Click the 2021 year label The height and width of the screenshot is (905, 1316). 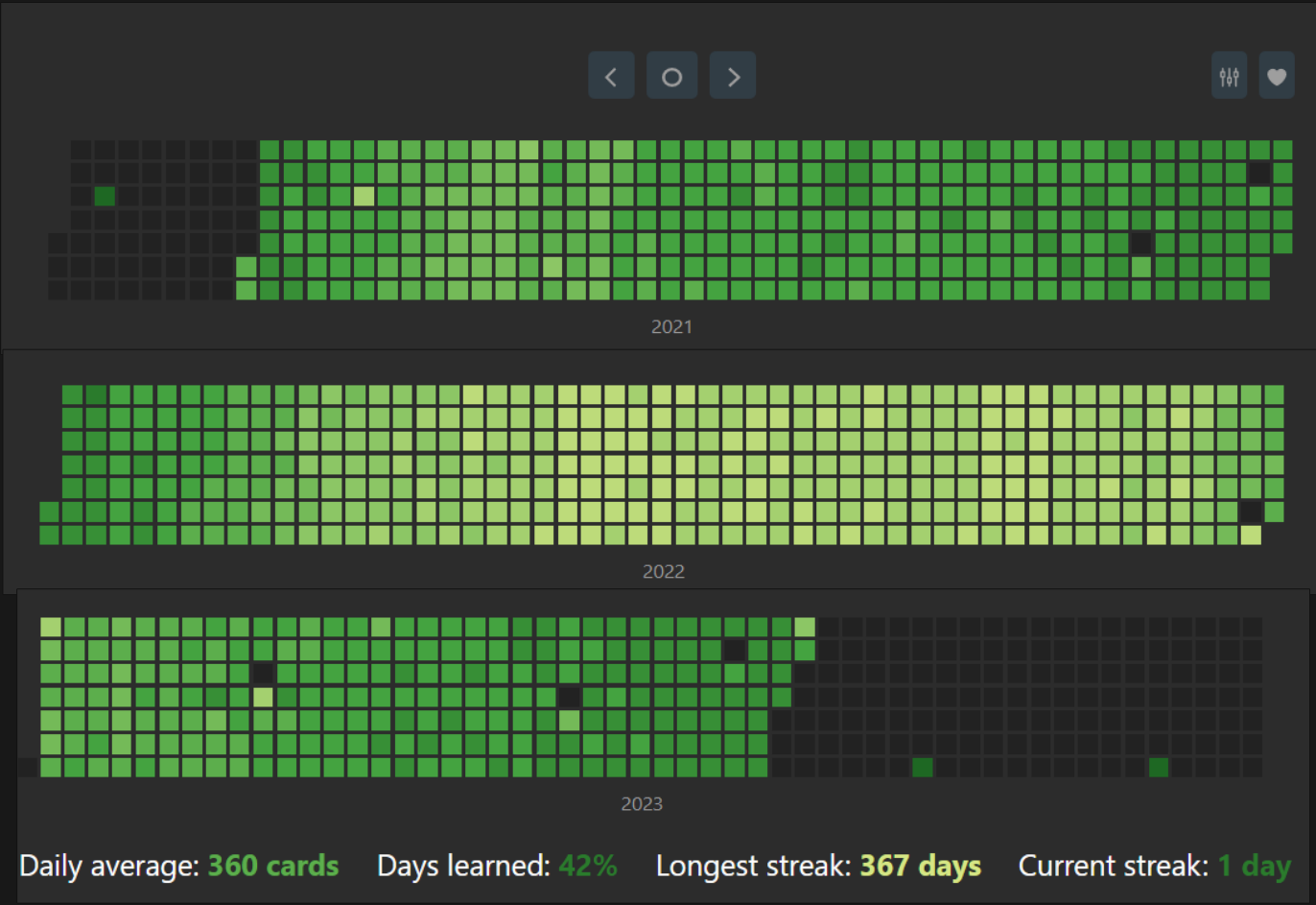click(671, 327)
